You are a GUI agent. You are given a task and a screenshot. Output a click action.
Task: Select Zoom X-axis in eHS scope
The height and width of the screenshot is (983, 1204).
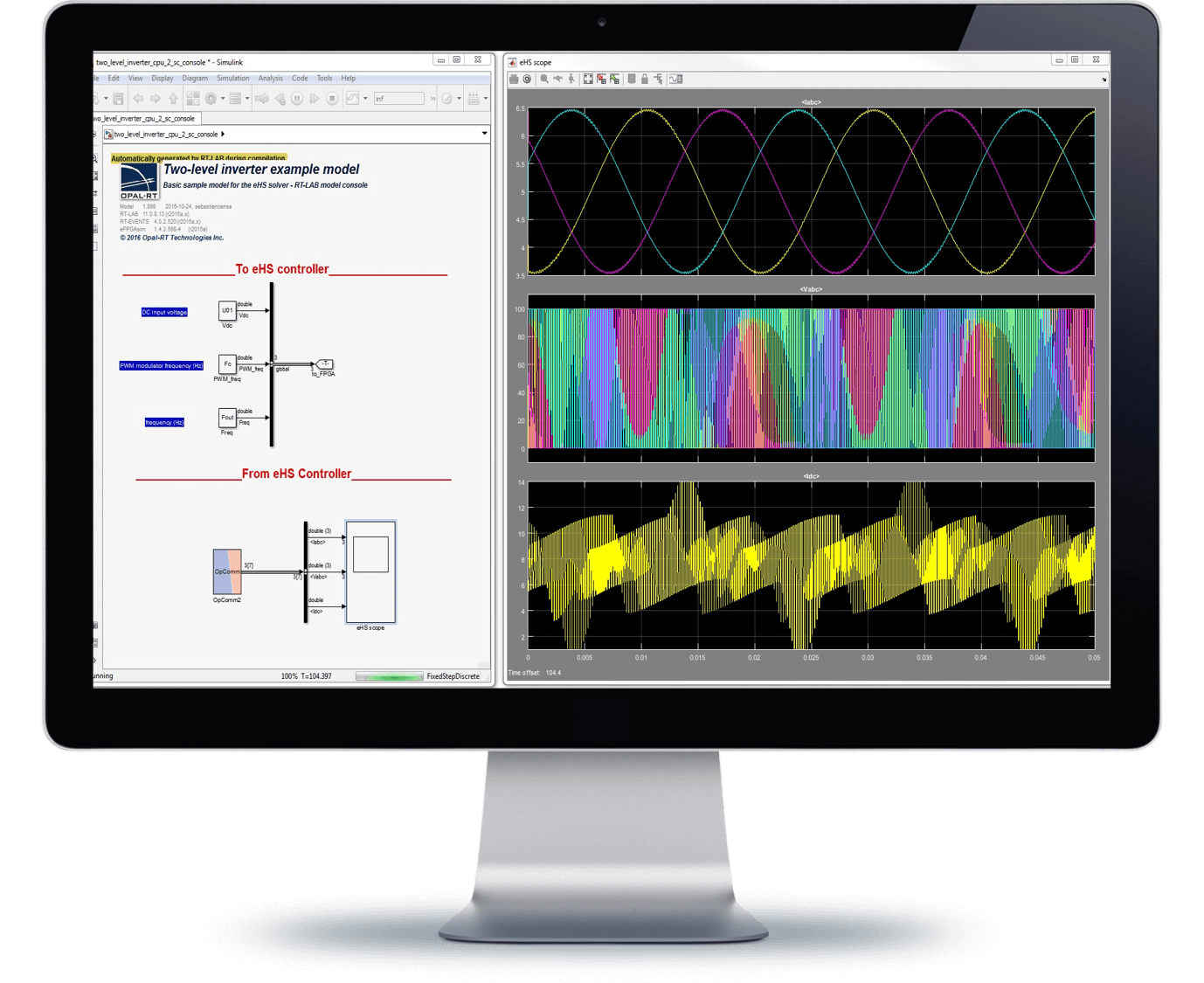(558, 79)
